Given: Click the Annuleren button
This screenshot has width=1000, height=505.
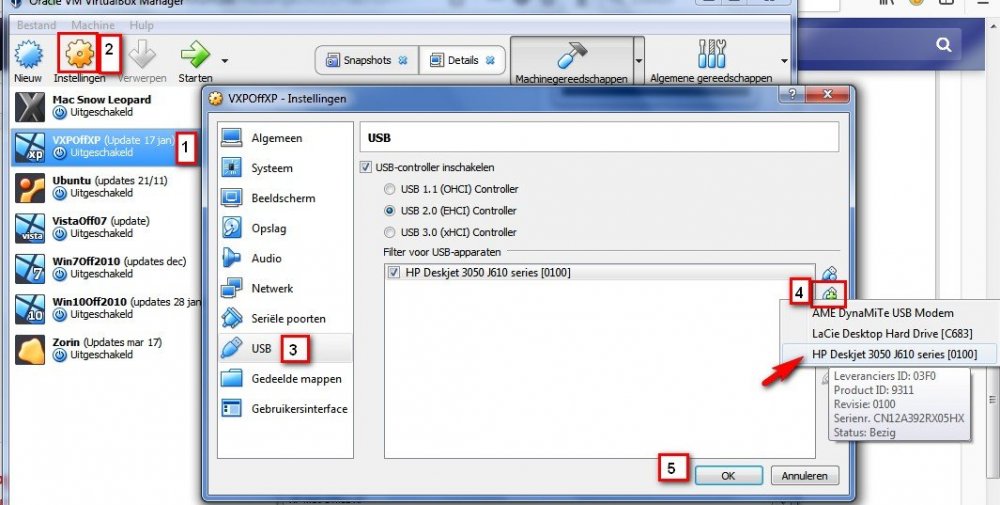Looking at the screenshot, I should 805,476.
